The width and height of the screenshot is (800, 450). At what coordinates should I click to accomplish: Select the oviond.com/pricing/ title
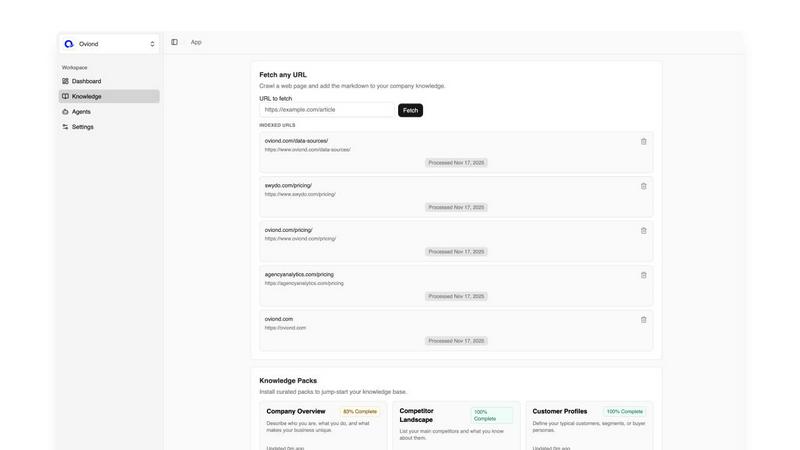click(x=288, y=230)
